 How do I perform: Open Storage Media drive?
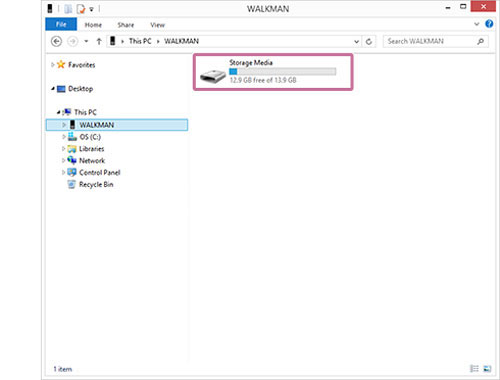[x=273, y=72]
